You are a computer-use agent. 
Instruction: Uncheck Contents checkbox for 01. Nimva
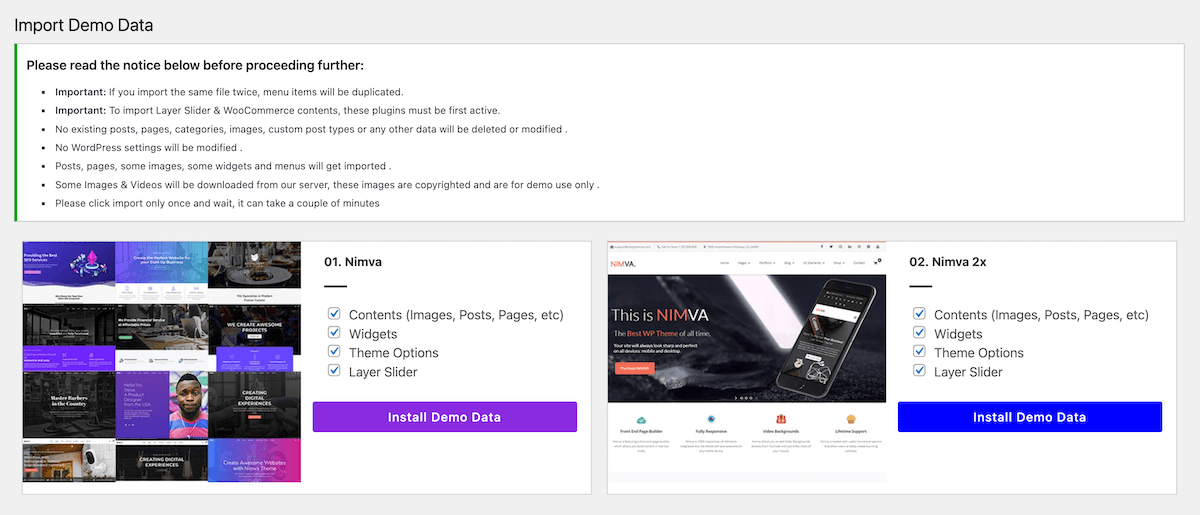(x=334, y=314)
